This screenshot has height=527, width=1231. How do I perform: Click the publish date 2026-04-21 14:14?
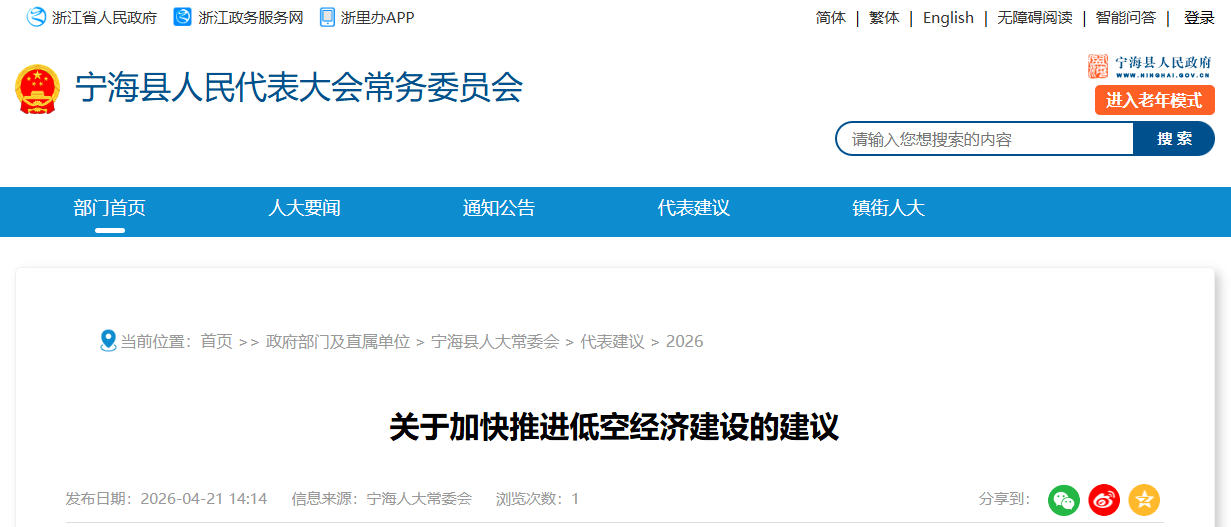tap(203, 499)
